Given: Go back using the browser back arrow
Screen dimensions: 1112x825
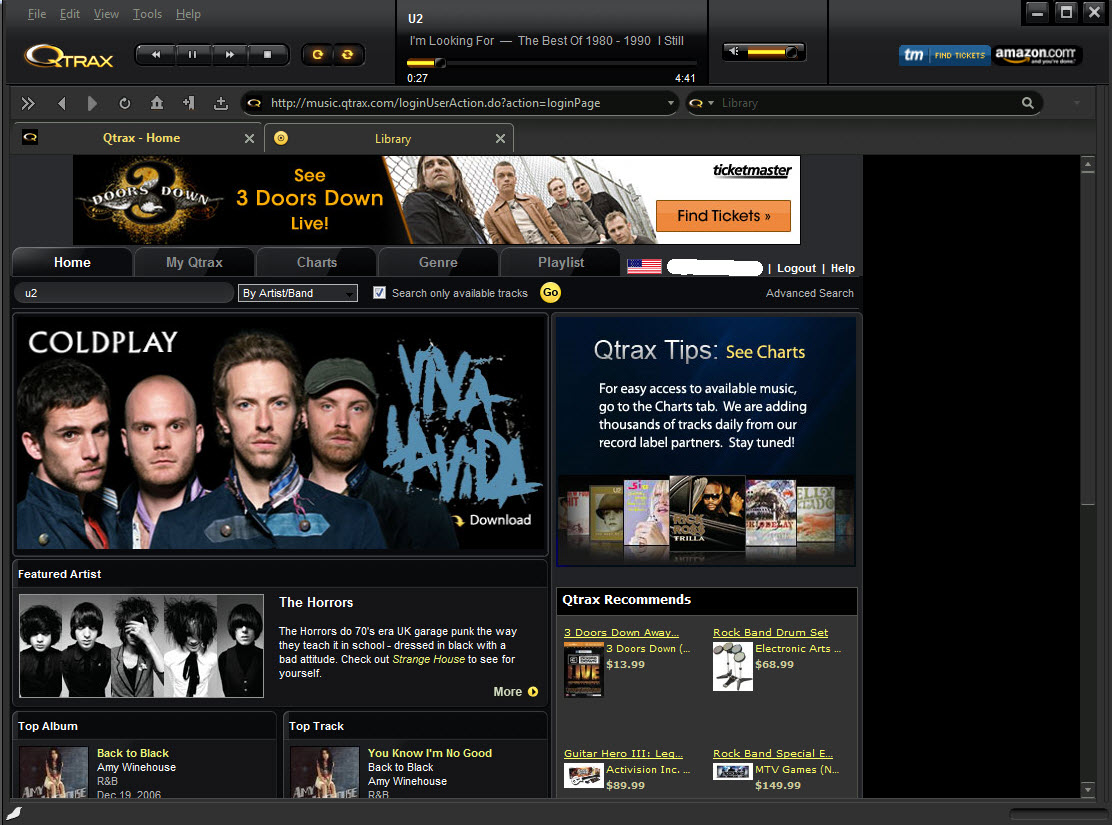Looking at the screenshot, I should click(62, 104).
